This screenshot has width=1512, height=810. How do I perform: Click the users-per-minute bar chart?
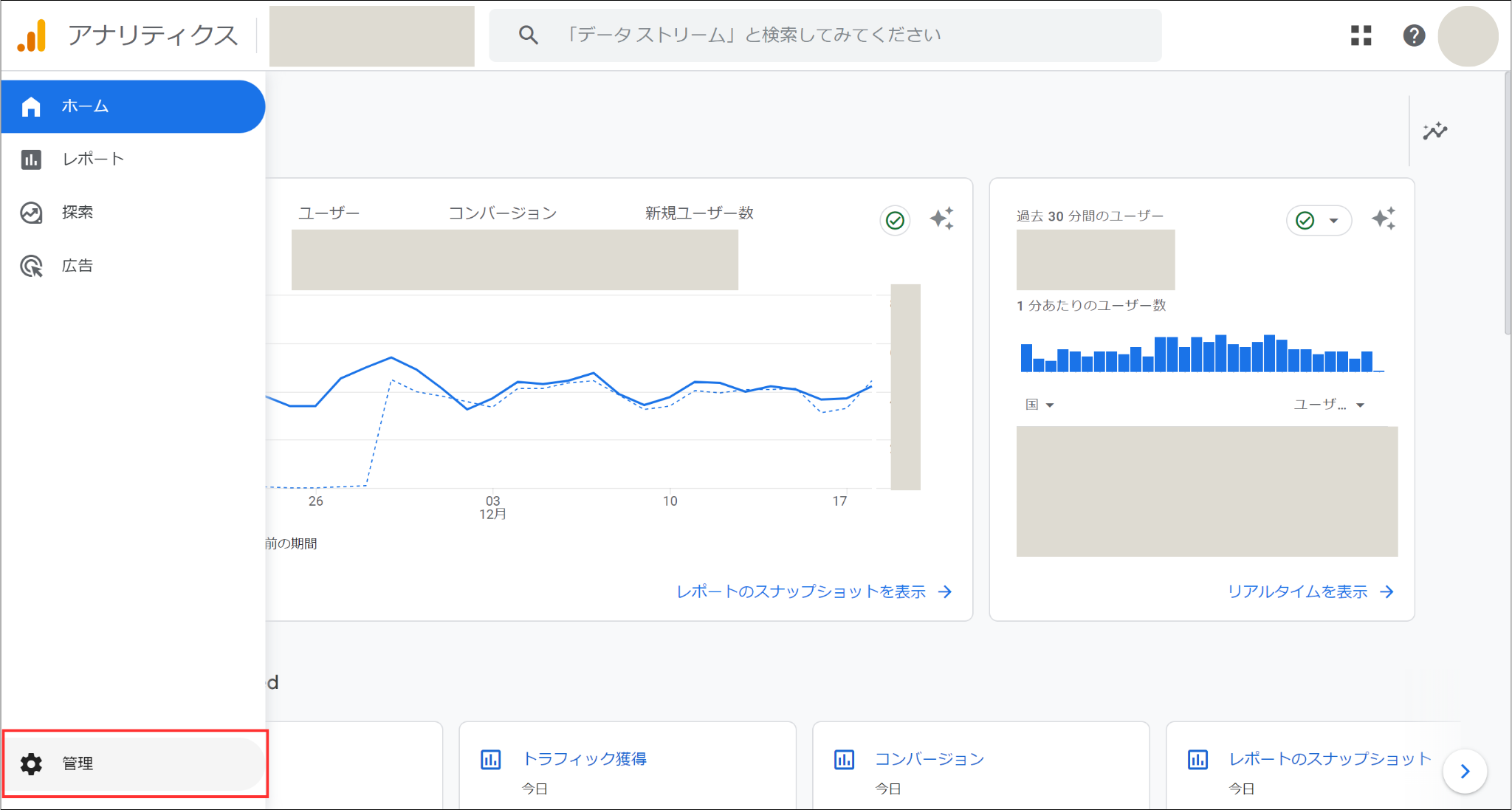(x=1202, y=353)
